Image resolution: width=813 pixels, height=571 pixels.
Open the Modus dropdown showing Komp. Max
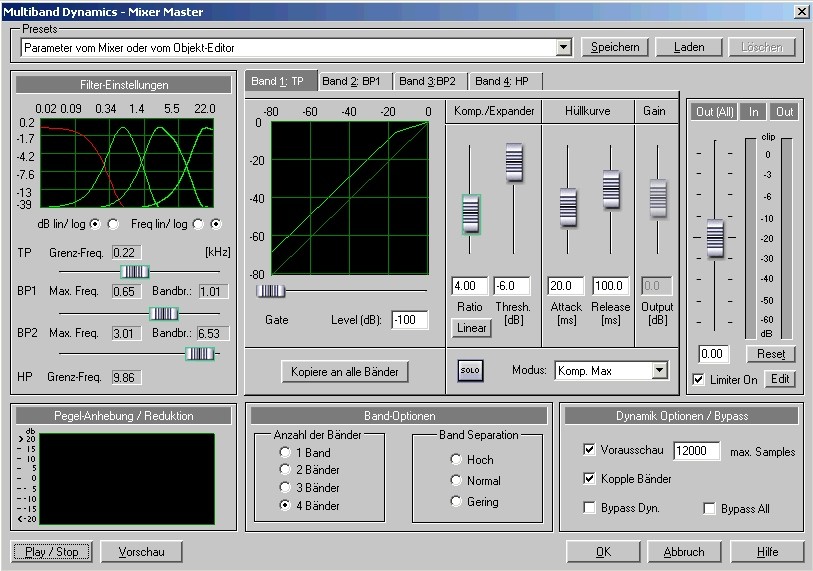tap(659, 370)
